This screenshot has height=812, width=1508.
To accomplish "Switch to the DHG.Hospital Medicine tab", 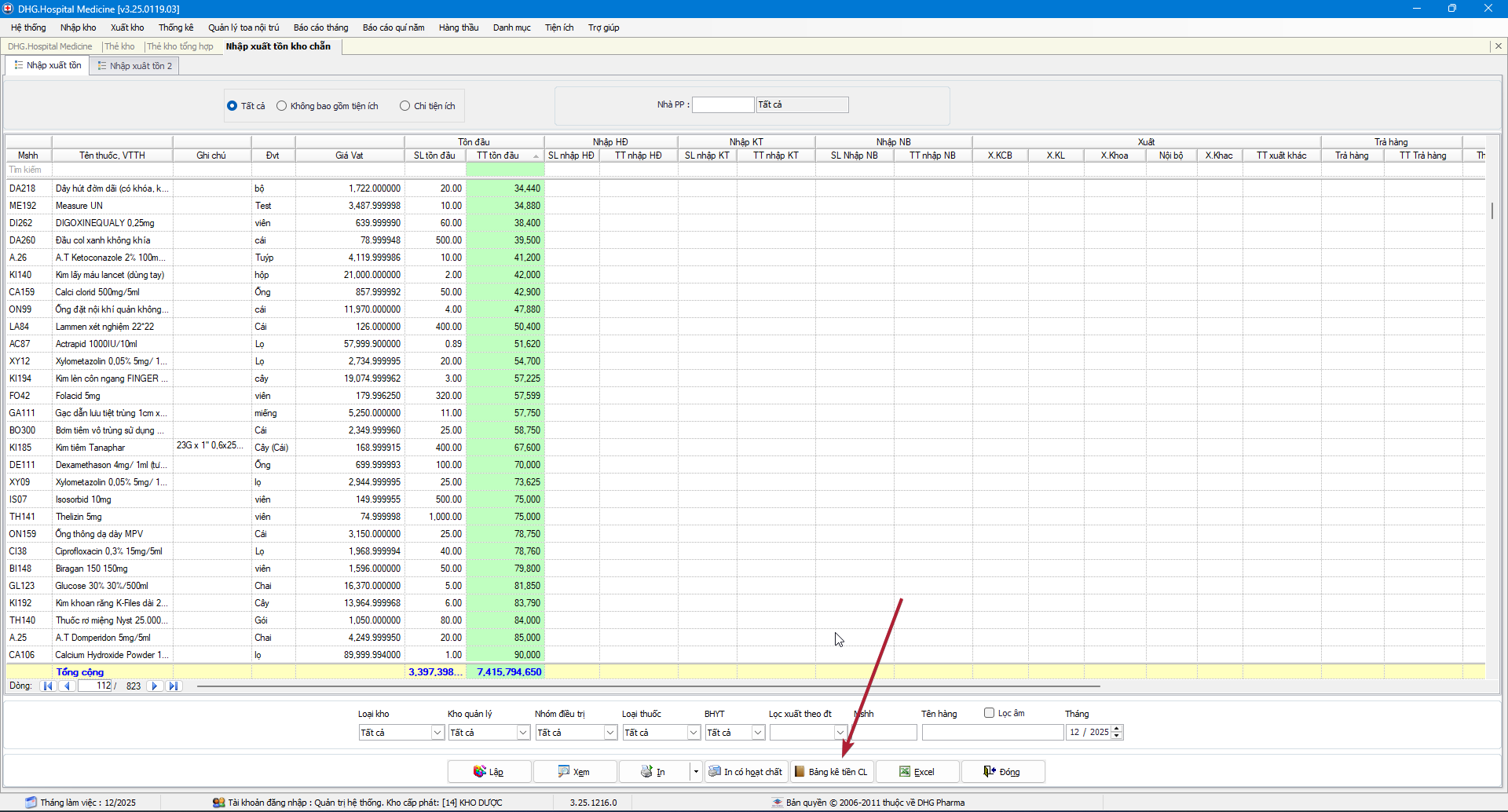I will (x=50, y=46).
